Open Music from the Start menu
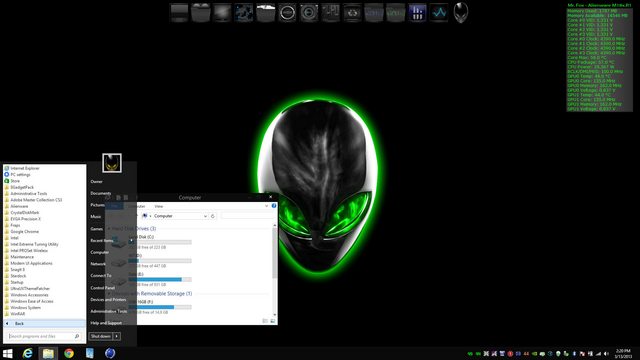This screenshot has height=360, width=640. tap(96, 216)
